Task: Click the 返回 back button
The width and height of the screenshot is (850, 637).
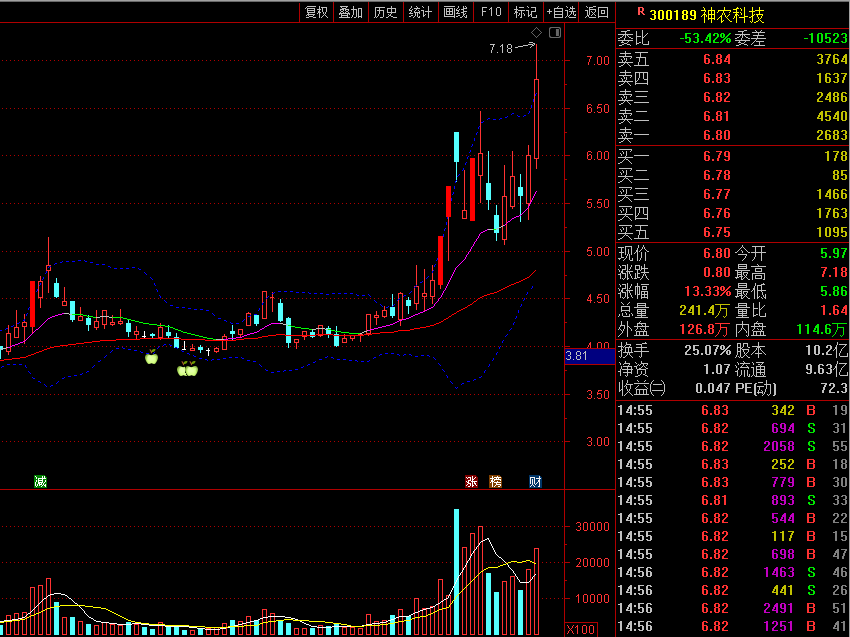Action: click(x=597, y=12)
